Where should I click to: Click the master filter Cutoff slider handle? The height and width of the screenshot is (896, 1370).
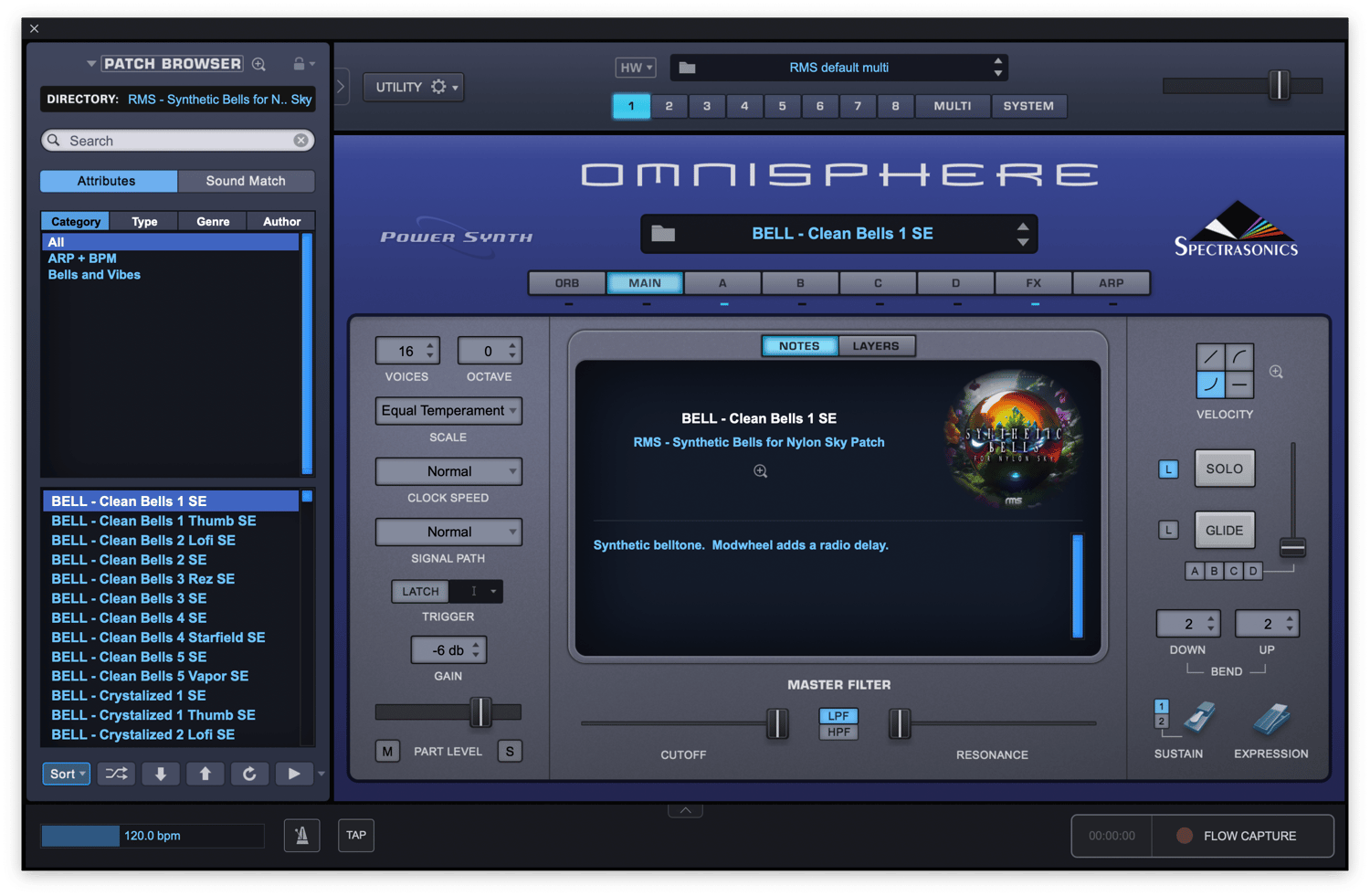777,723
